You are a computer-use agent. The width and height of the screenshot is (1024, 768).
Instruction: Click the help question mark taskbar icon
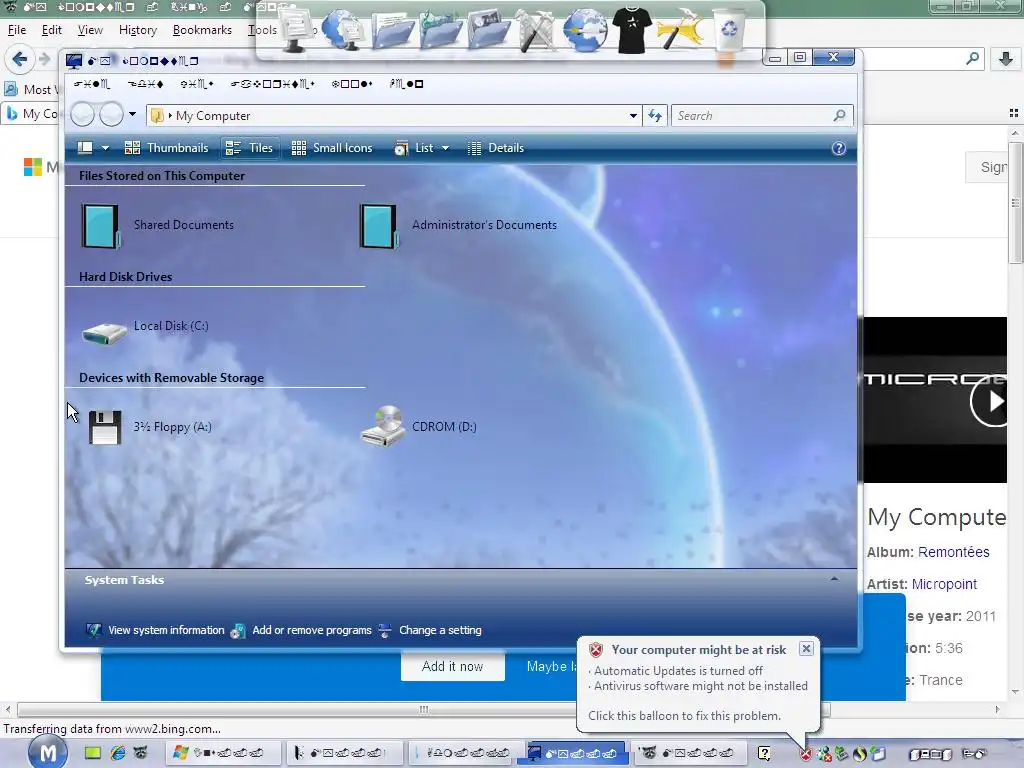764,754
